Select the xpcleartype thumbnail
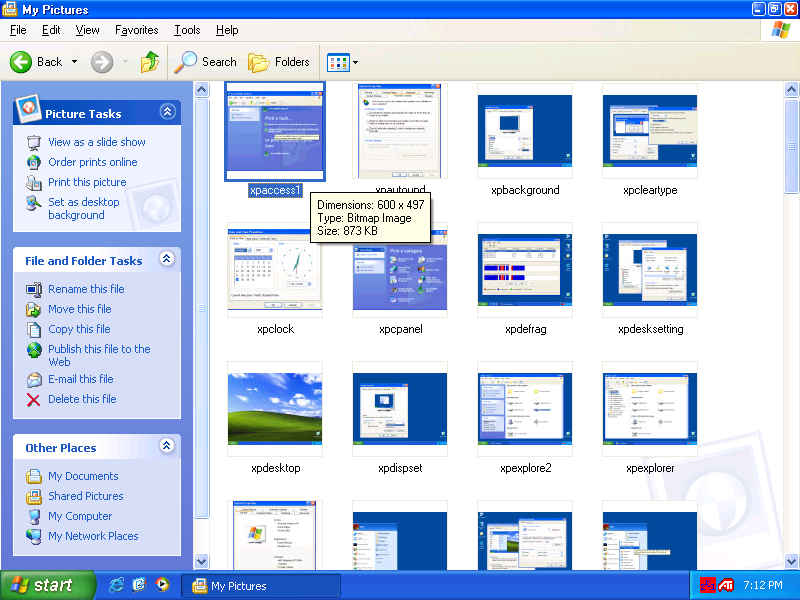The image size is (800, 600). coord(650,132)
